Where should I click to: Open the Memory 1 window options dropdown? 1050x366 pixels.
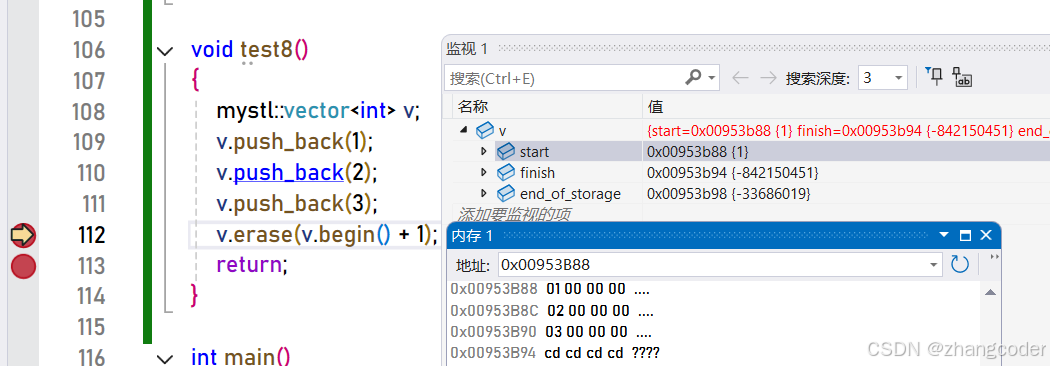click(x=944, y=236)
